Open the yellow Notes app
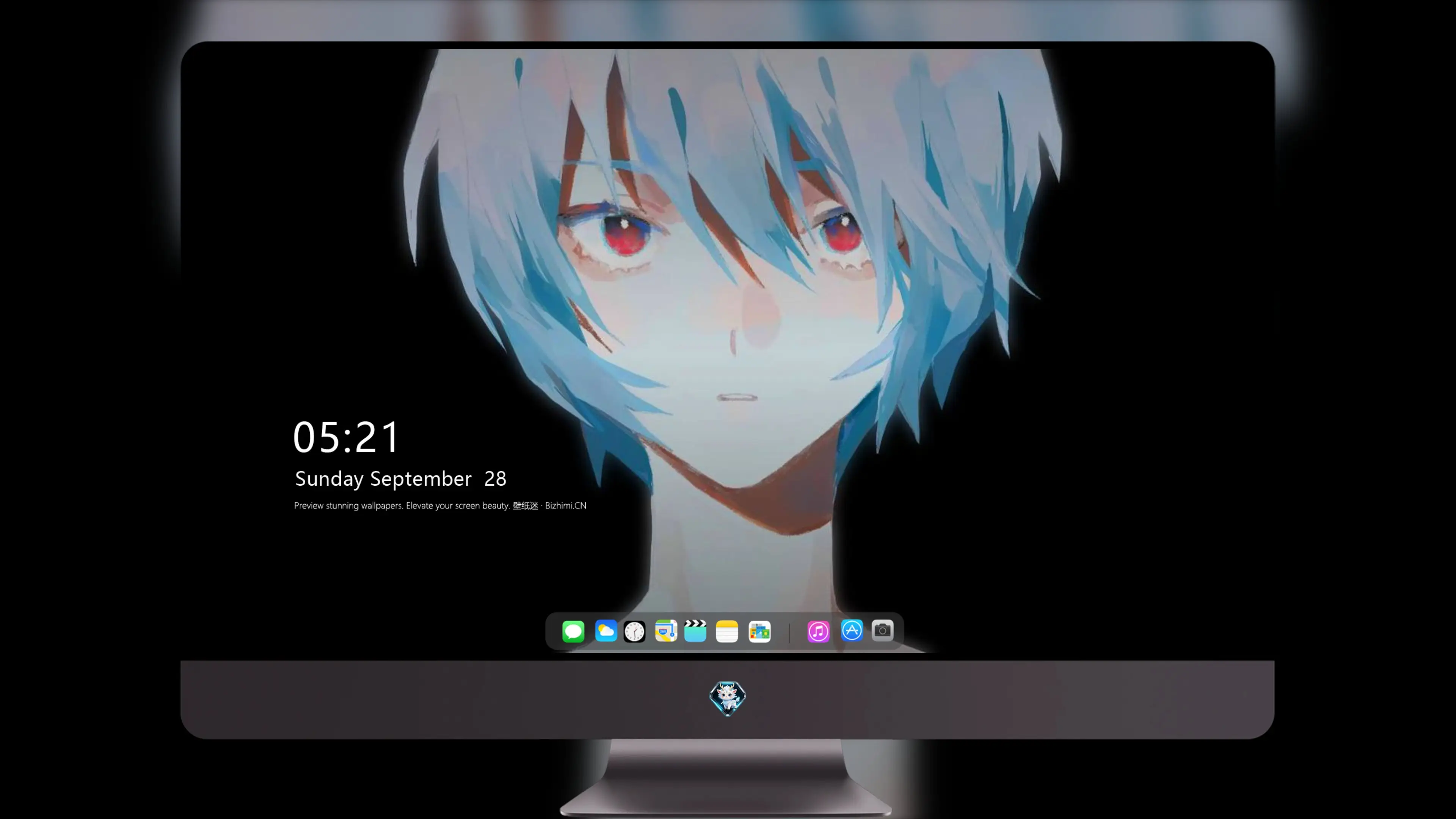This screenshot has width=1456, height=819. coord(727,631)
